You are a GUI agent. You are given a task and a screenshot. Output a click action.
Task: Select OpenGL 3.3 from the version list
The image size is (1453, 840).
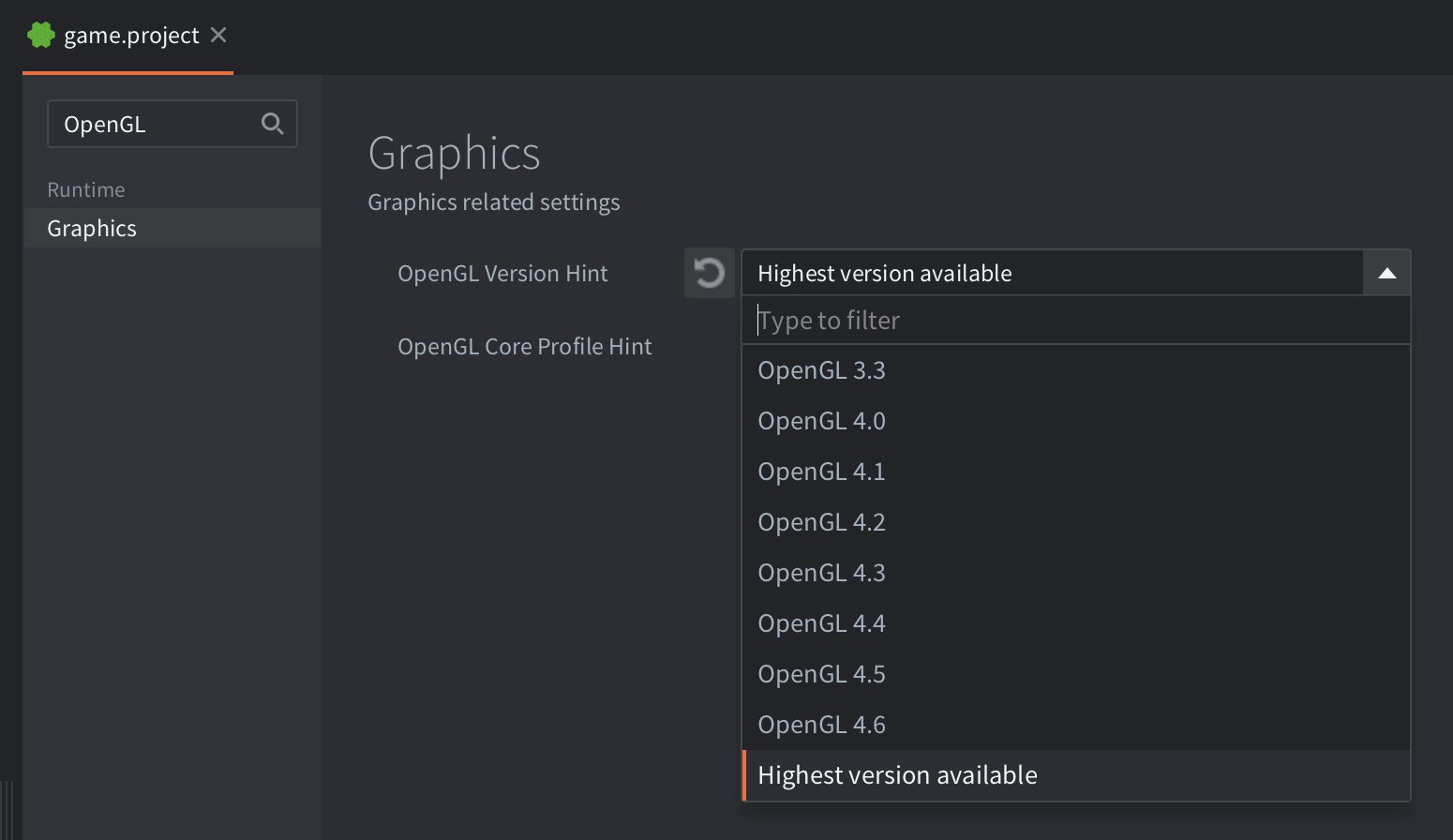point(821,369)
